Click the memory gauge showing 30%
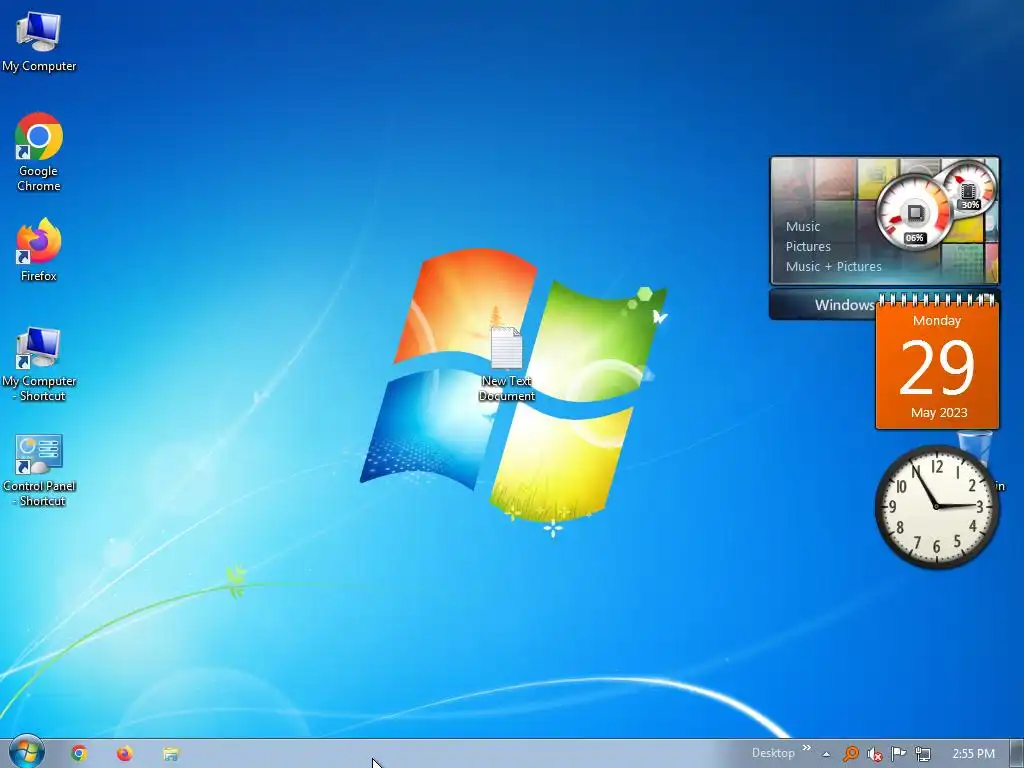 click(x=968, y=189)
